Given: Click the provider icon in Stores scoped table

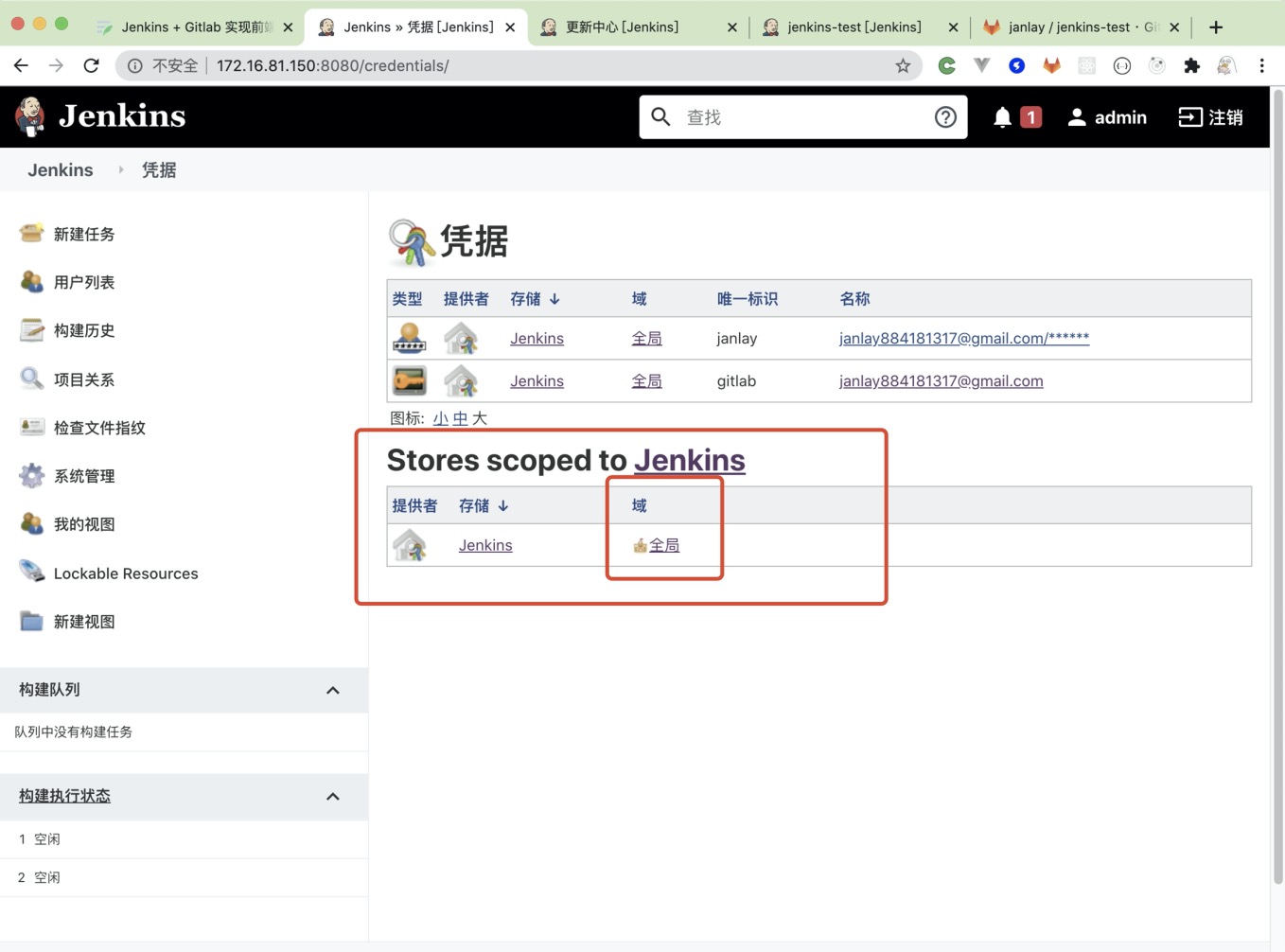Looking at the screenshot, I should click(410, 545).
